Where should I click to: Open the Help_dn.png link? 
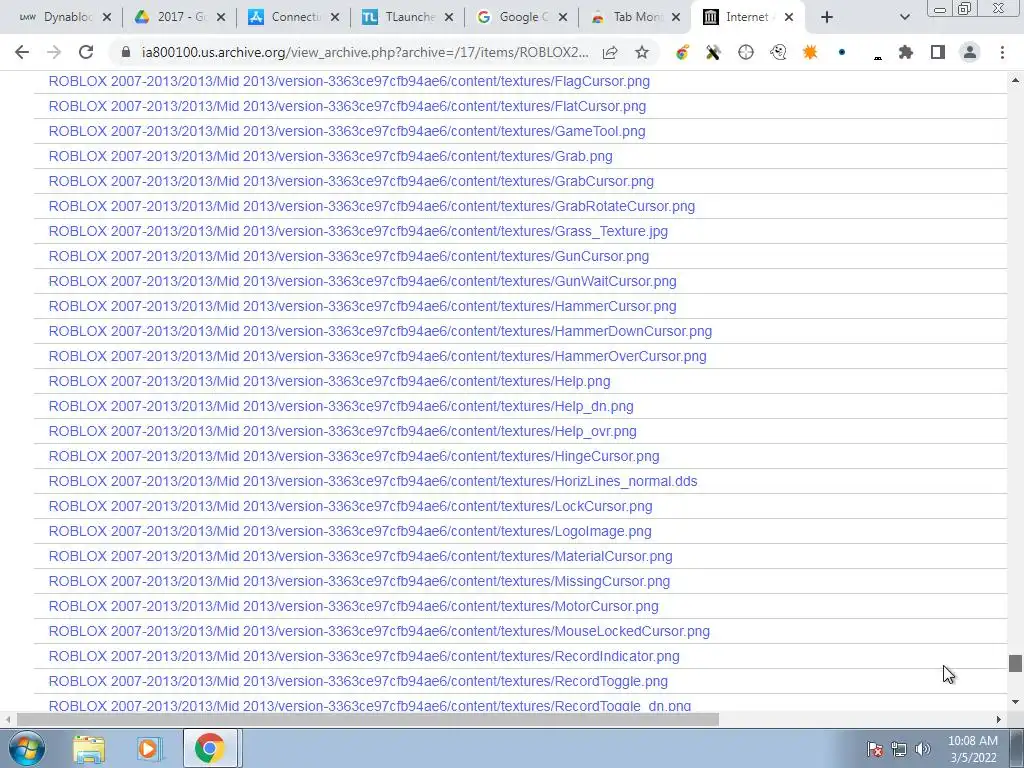pyautogui.click(x=341, y=406)
